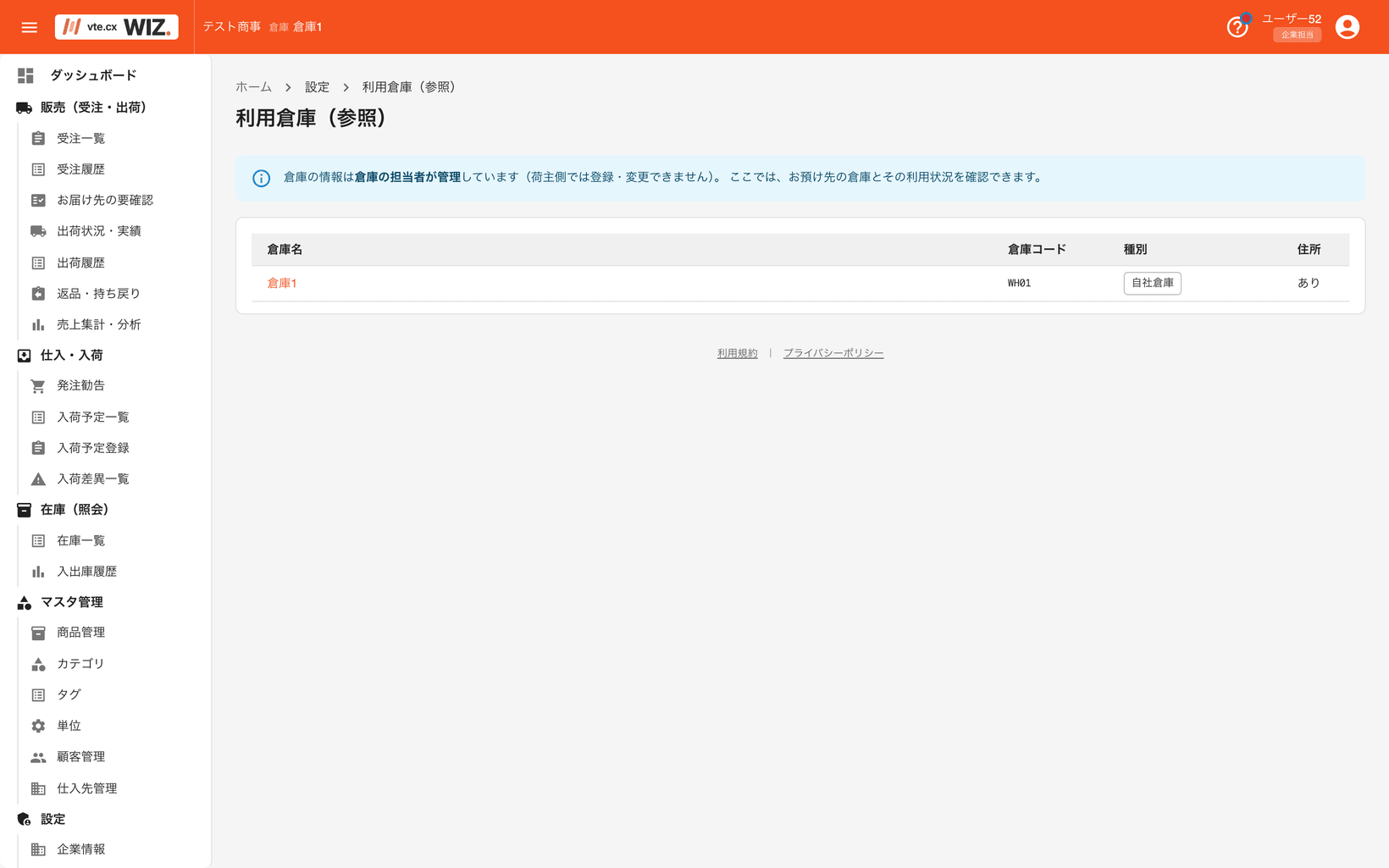
Task: Open the hamburger menu icon
Action: point(30,27)
